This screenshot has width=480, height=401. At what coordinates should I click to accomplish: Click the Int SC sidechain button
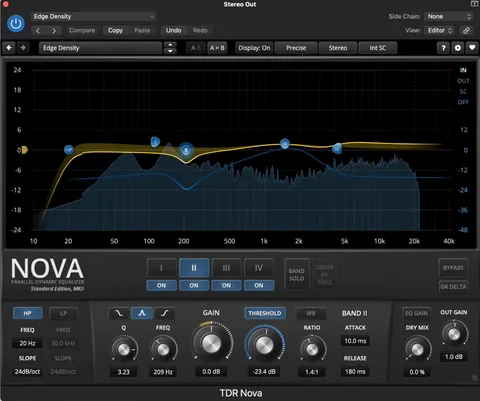pos(378,48)
